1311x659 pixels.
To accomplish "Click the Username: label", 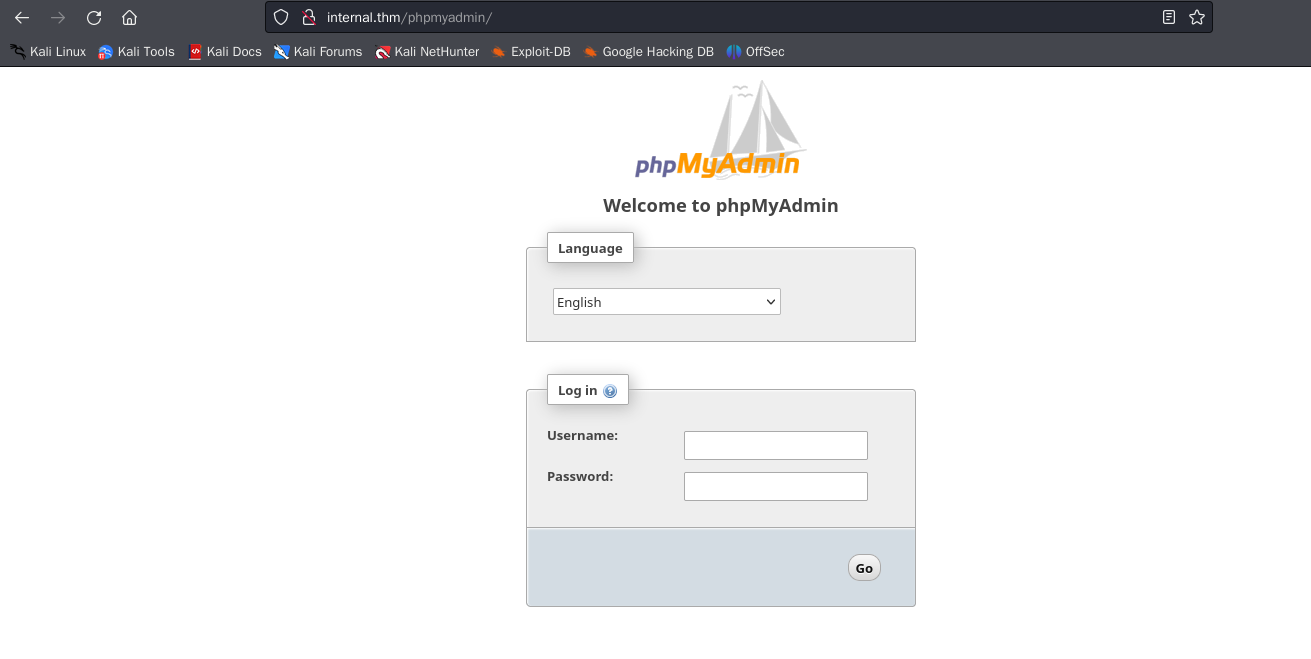I will [583, 435].
